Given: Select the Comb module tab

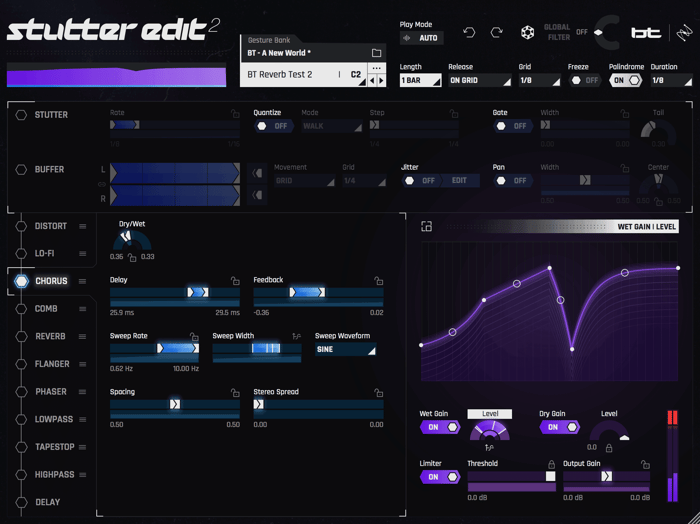Looking at the screenshot, I should (x=46, y=309).
